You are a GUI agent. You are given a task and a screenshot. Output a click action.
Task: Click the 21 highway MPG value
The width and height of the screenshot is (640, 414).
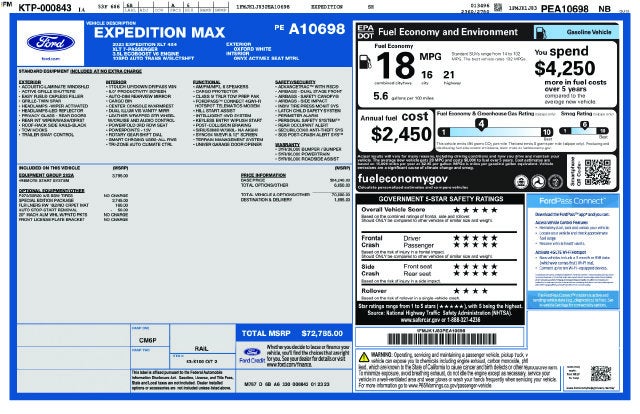point(449,75)
